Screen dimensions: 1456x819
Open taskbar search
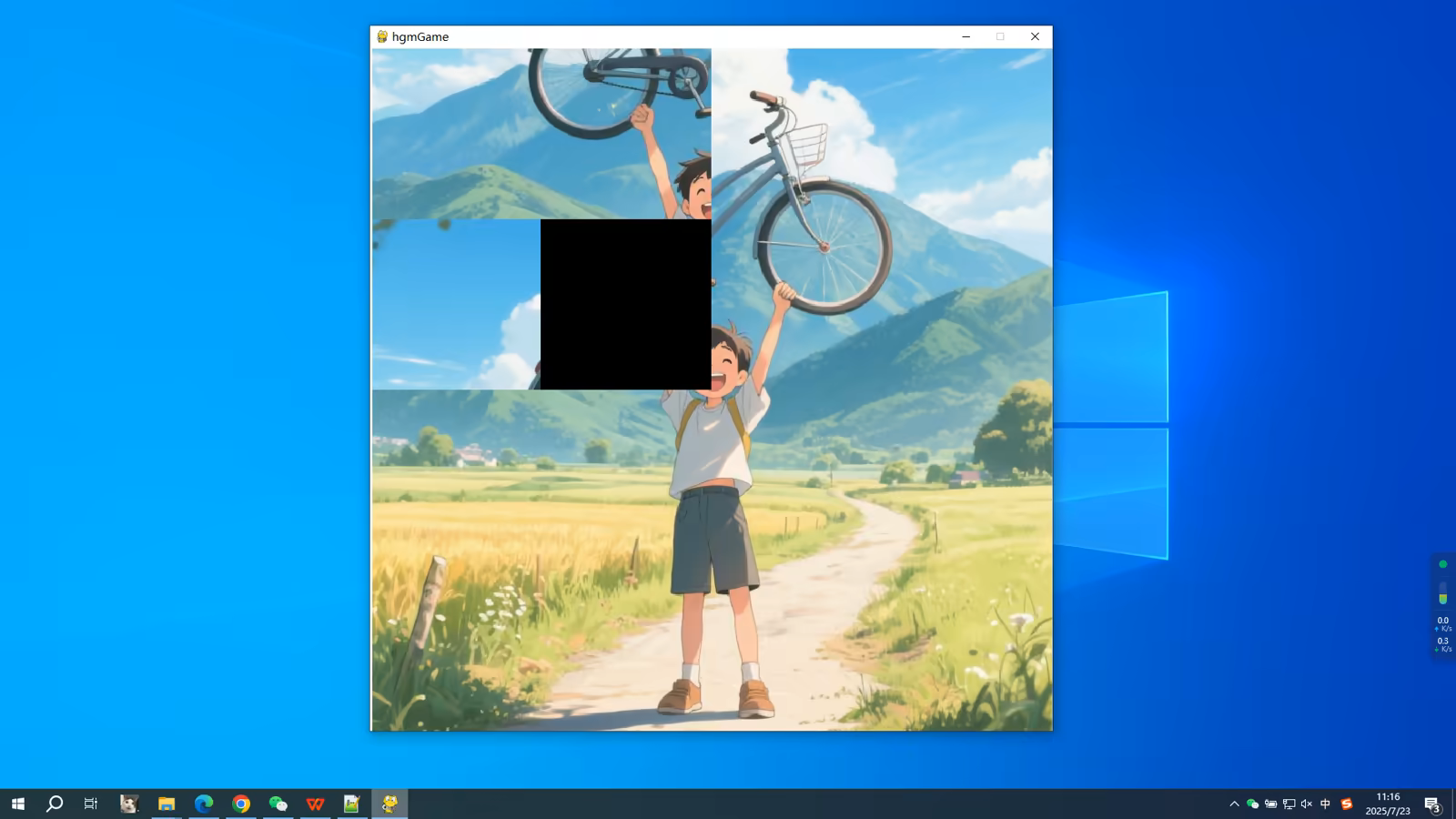55,804
